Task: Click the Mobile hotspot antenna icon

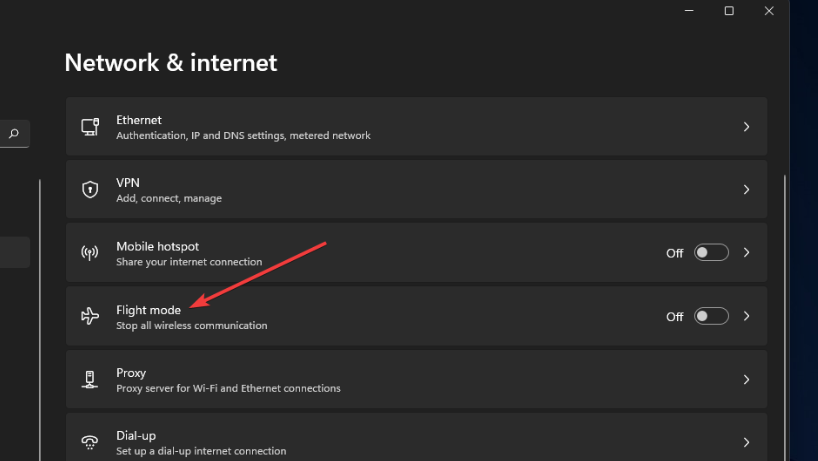Action: pyautogui.click(x=90, y=253)
